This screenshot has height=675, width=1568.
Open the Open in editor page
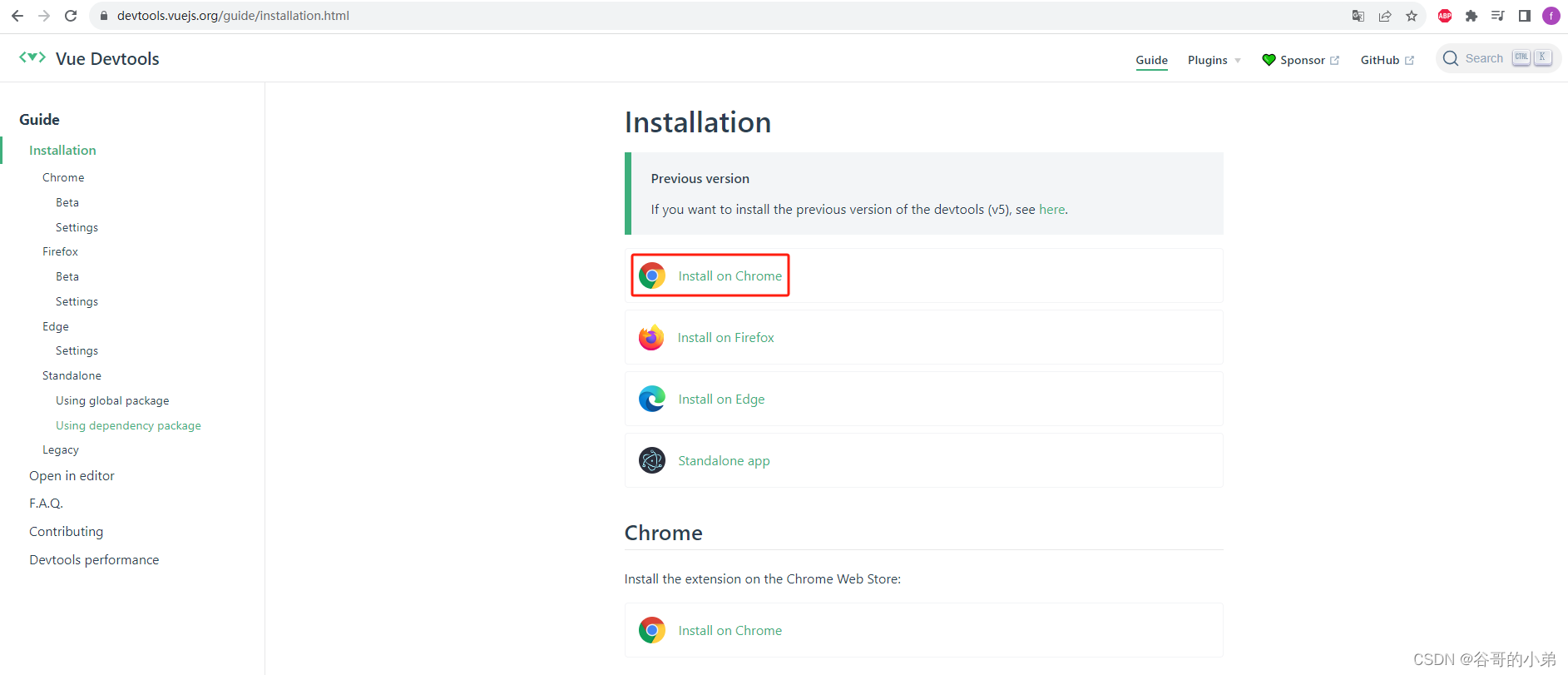[72, 475]
